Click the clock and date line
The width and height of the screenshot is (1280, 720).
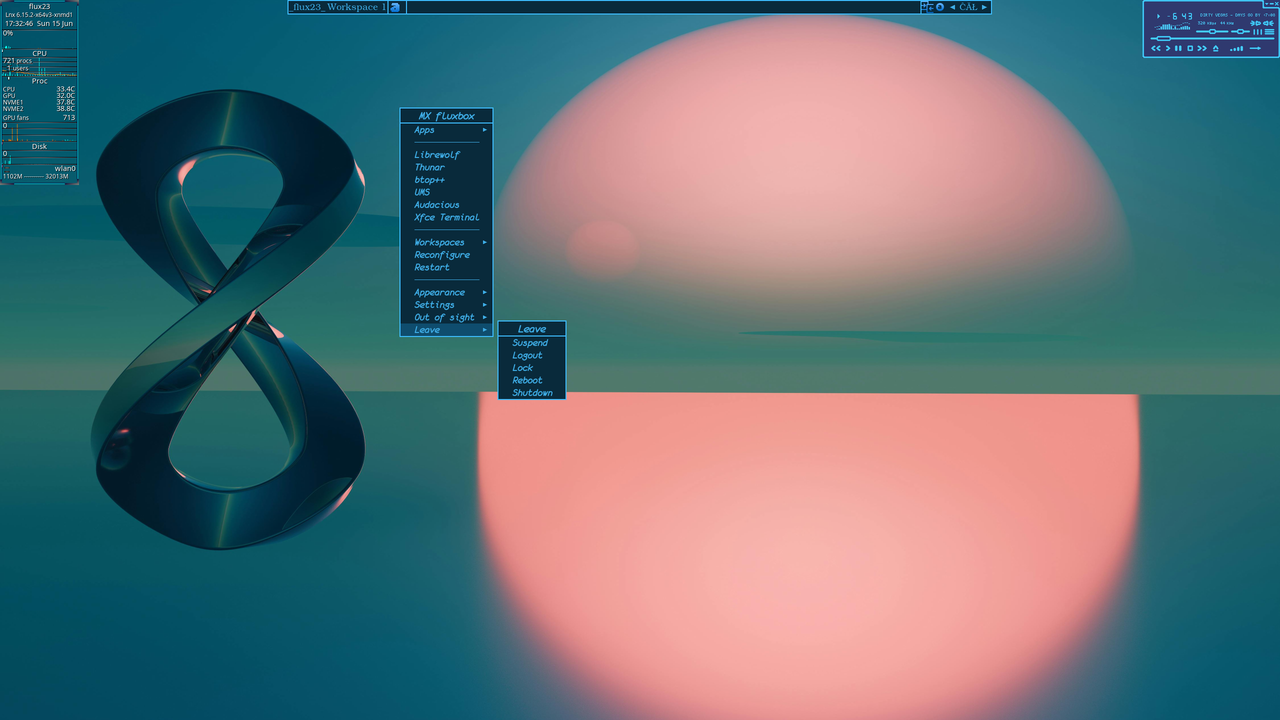click(39, 23)
